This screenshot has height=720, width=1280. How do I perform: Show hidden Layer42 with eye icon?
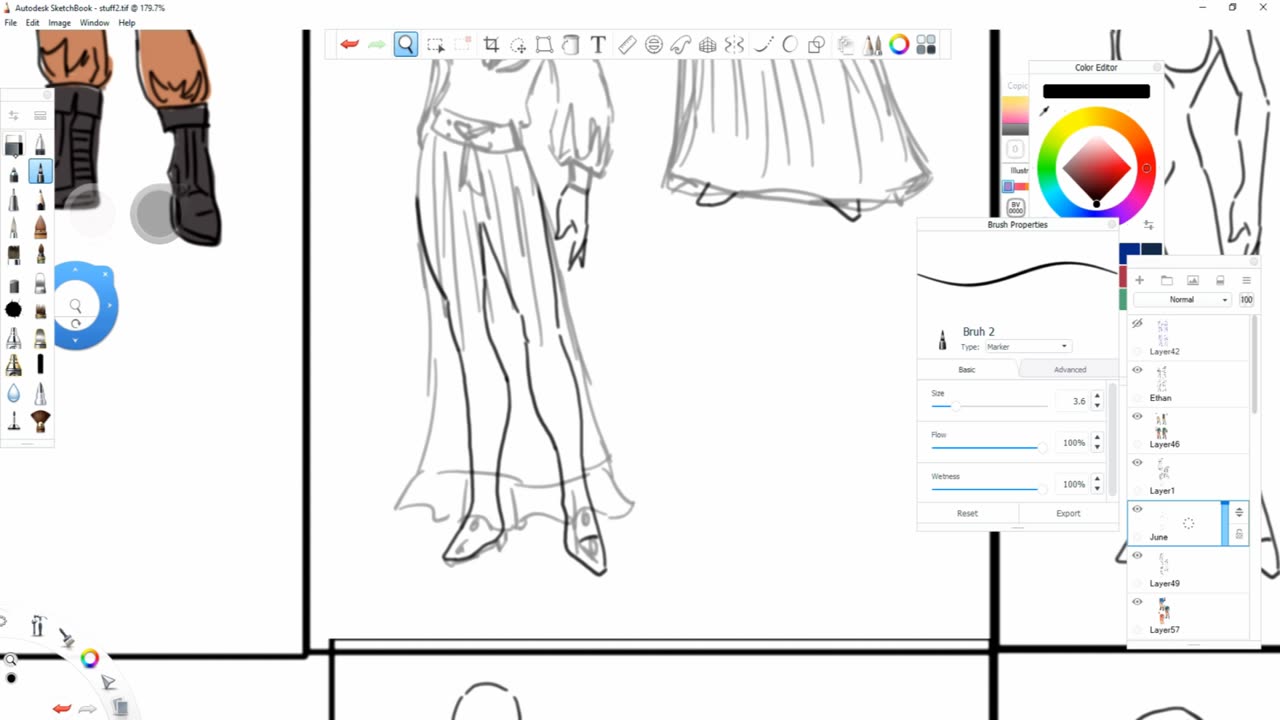click(1137, 324)
